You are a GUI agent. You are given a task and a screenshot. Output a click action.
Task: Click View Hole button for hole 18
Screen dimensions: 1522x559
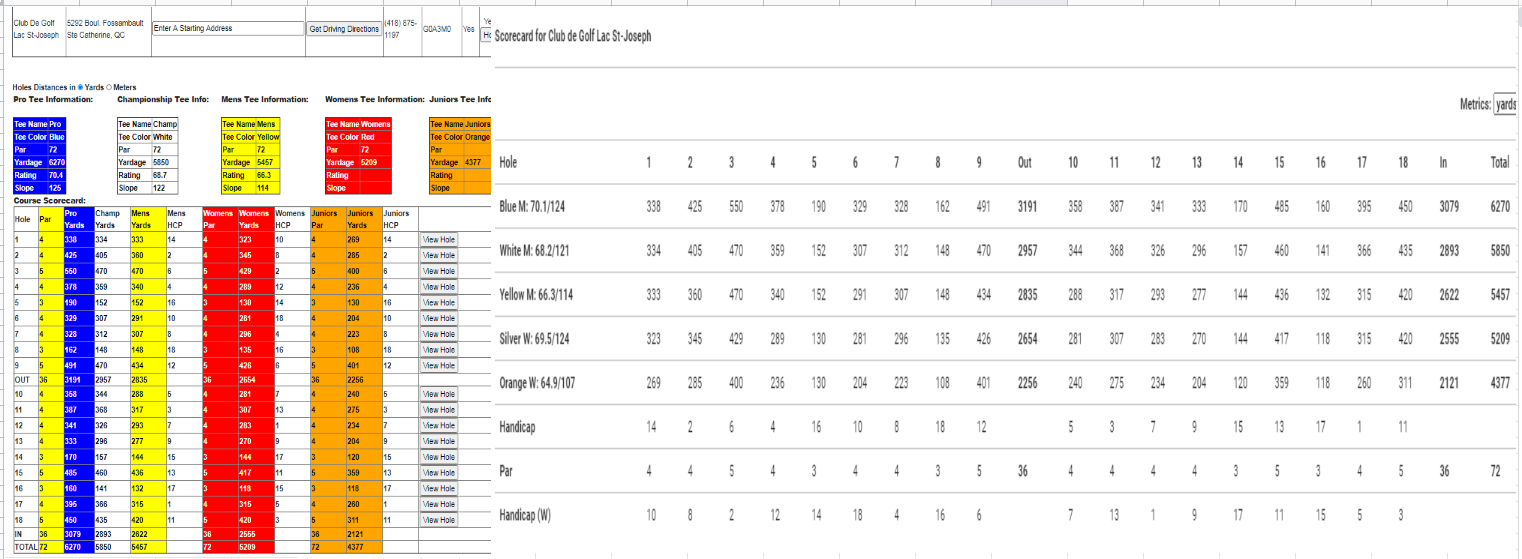point(439,520)
